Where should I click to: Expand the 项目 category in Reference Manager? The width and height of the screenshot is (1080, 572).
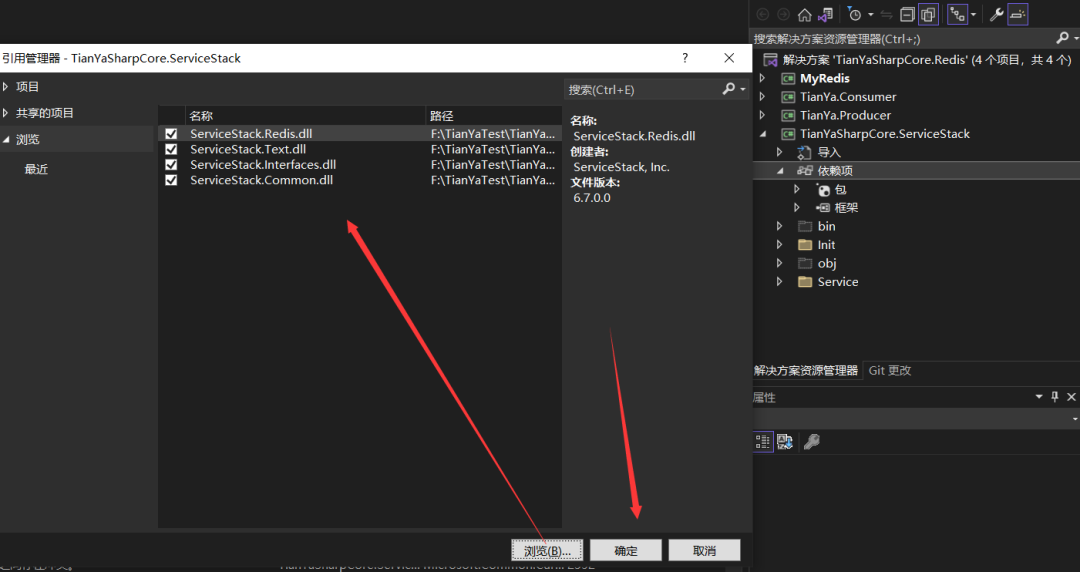pyautogui.click(x=6, y=87)
